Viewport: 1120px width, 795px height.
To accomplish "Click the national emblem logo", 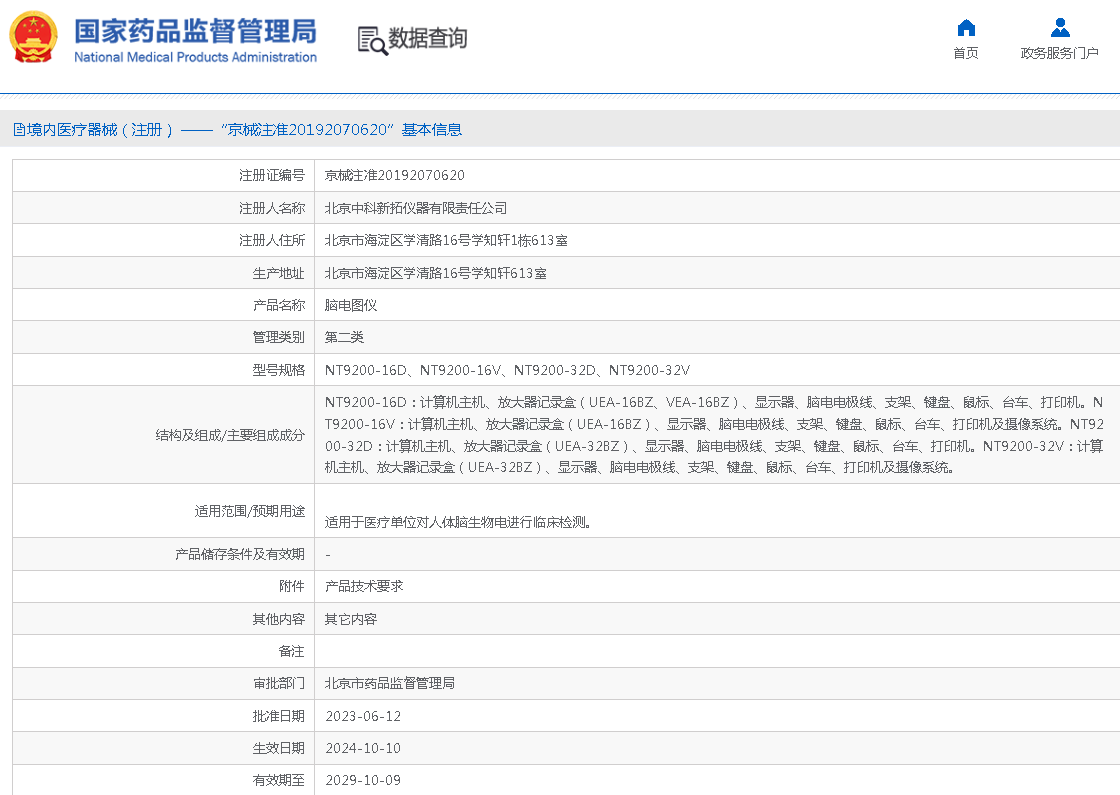I will point(34,37).
